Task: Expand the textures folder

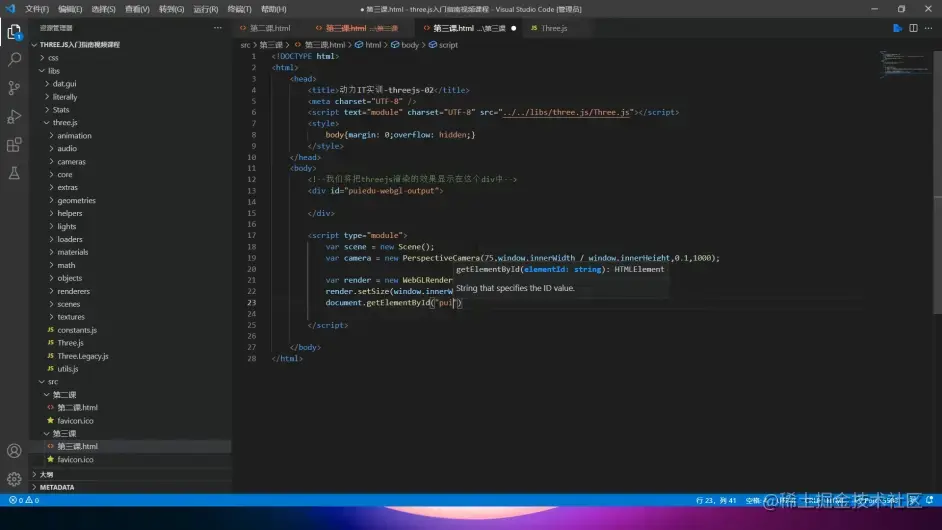Action: (71, 317)
